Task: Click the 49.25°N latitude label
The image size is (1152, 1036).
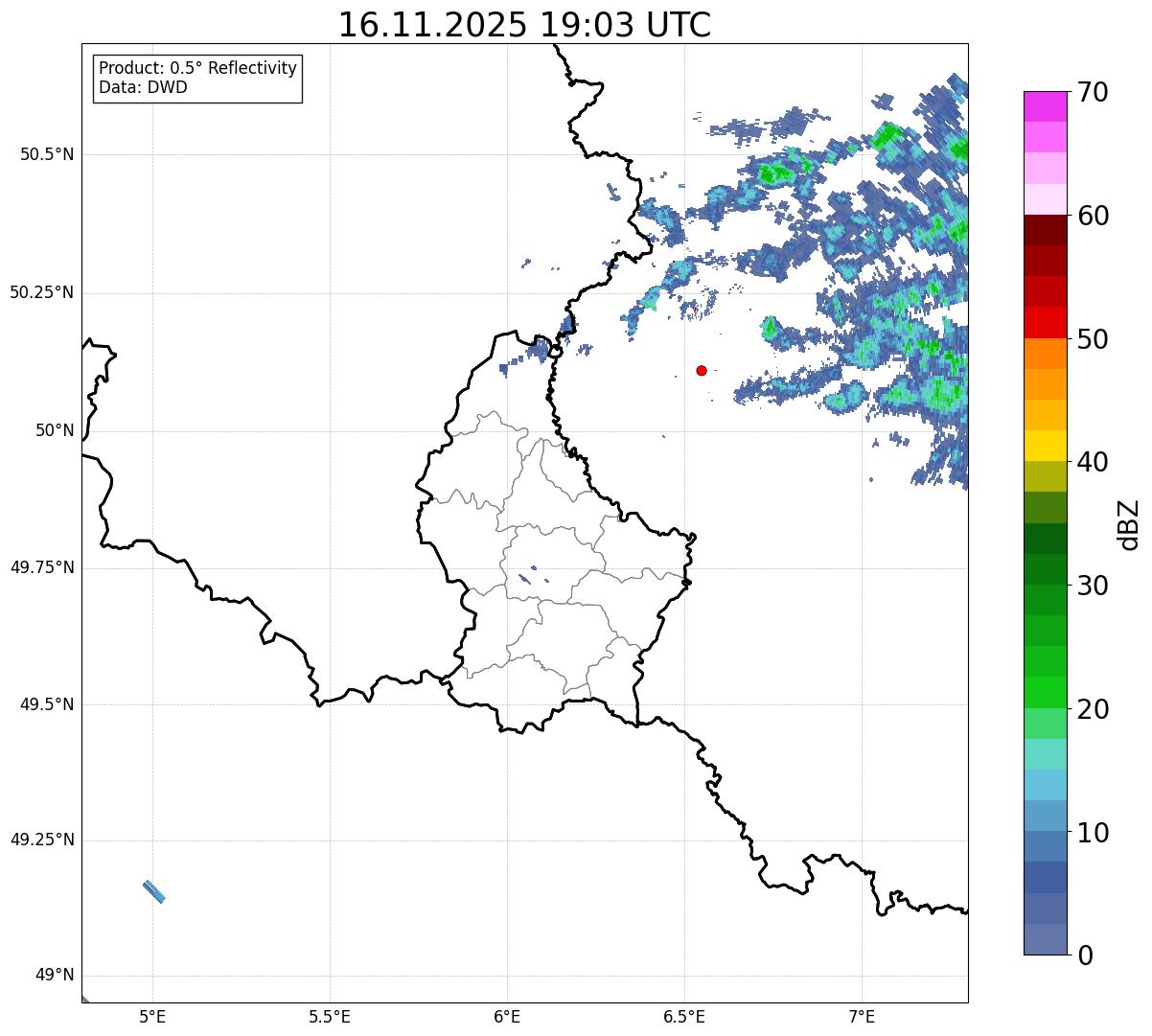Action: 42,840
